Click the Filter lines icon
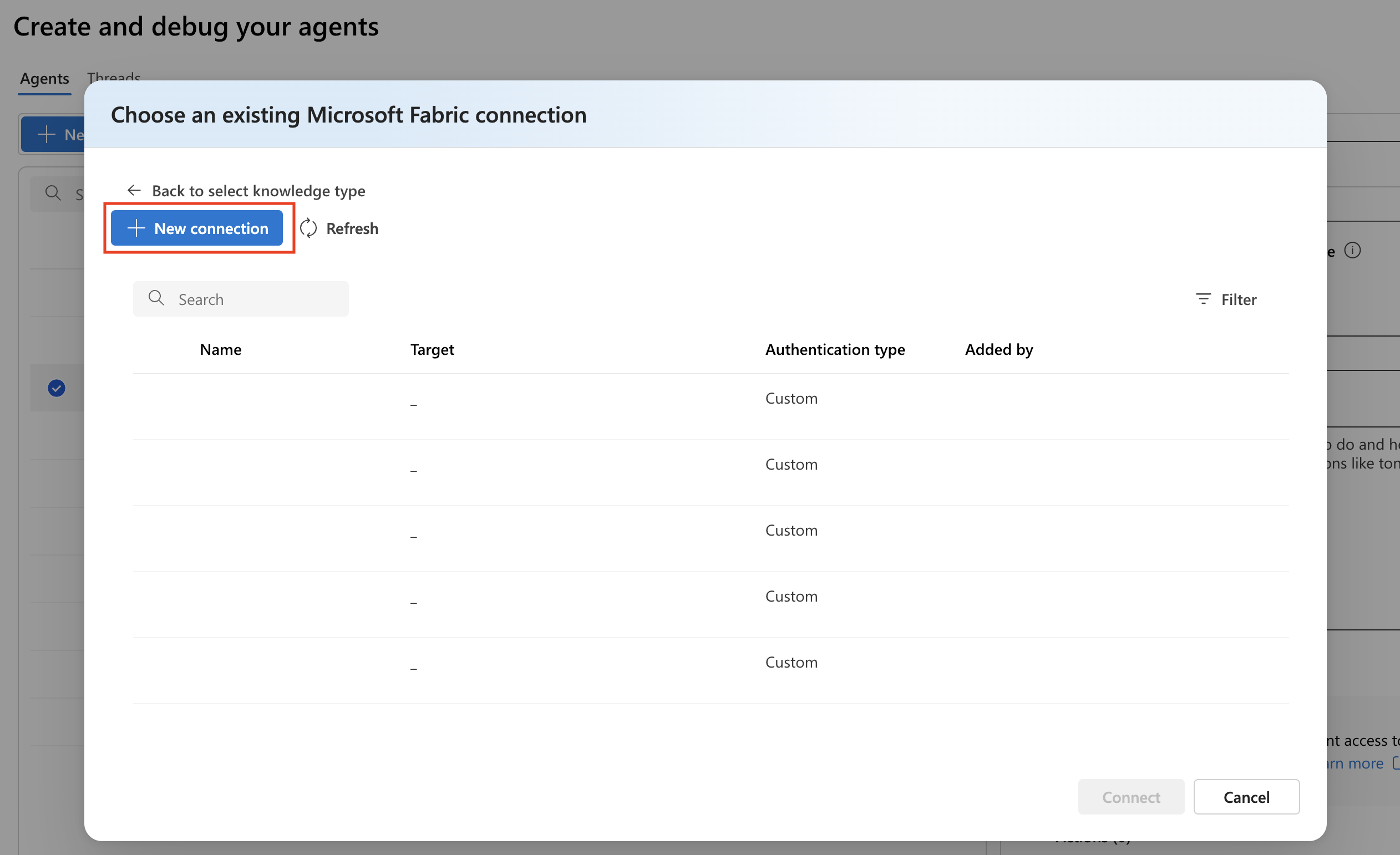This screenshot has width=1400, height=855. [x=1203, y=299]
